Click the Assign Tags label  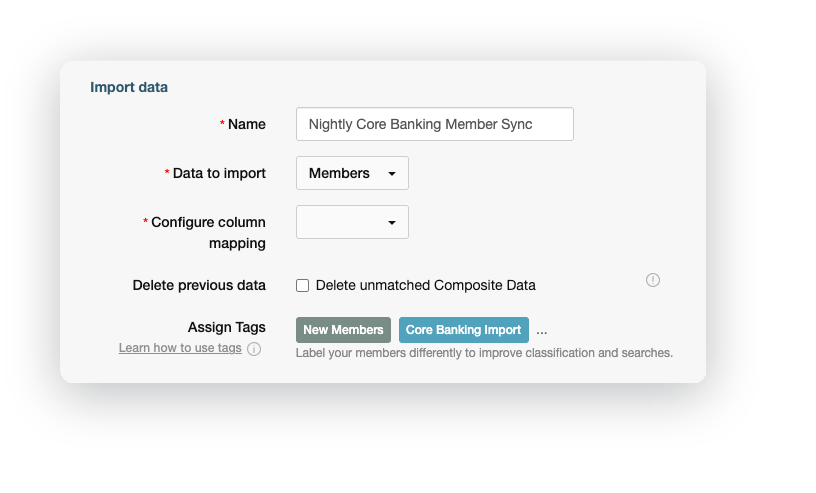226,327
